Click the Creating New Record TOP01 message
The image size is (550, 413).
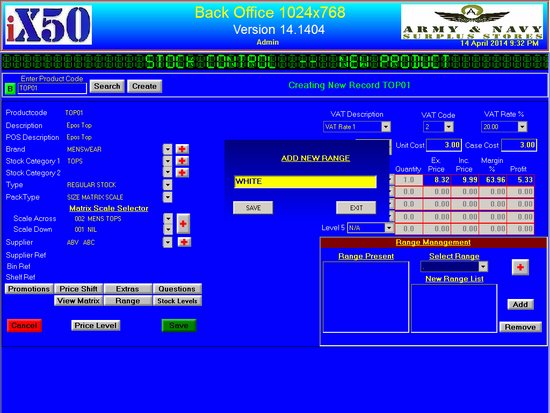[x=349, y=85]
